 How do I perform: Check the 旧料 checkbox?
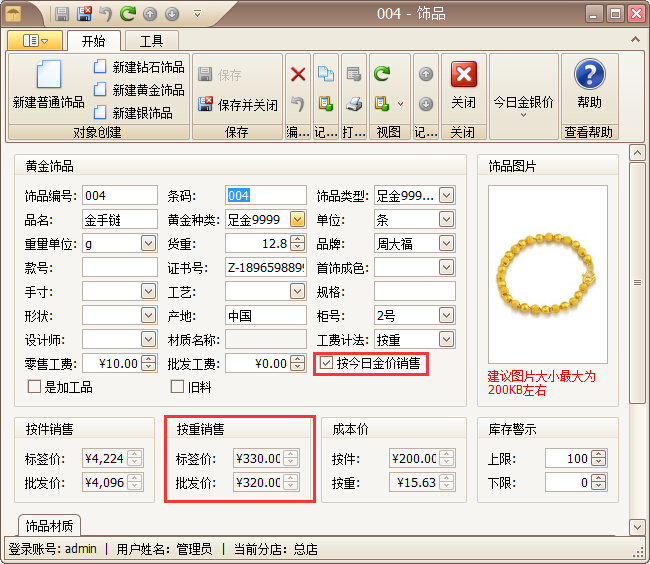[177, 387]
